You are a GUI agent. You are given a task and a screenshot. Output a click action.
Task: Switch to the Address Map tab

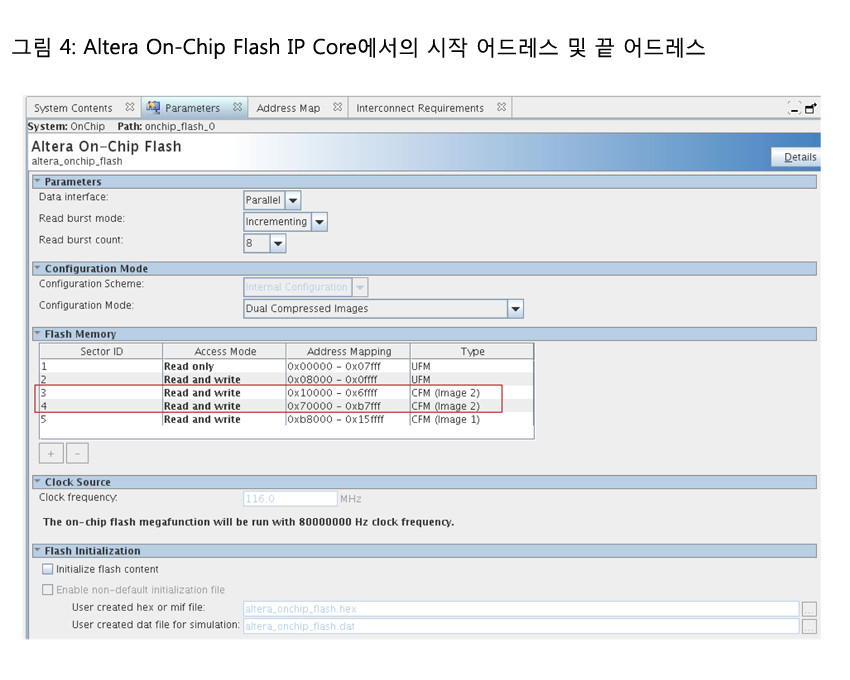coord(288,108)
